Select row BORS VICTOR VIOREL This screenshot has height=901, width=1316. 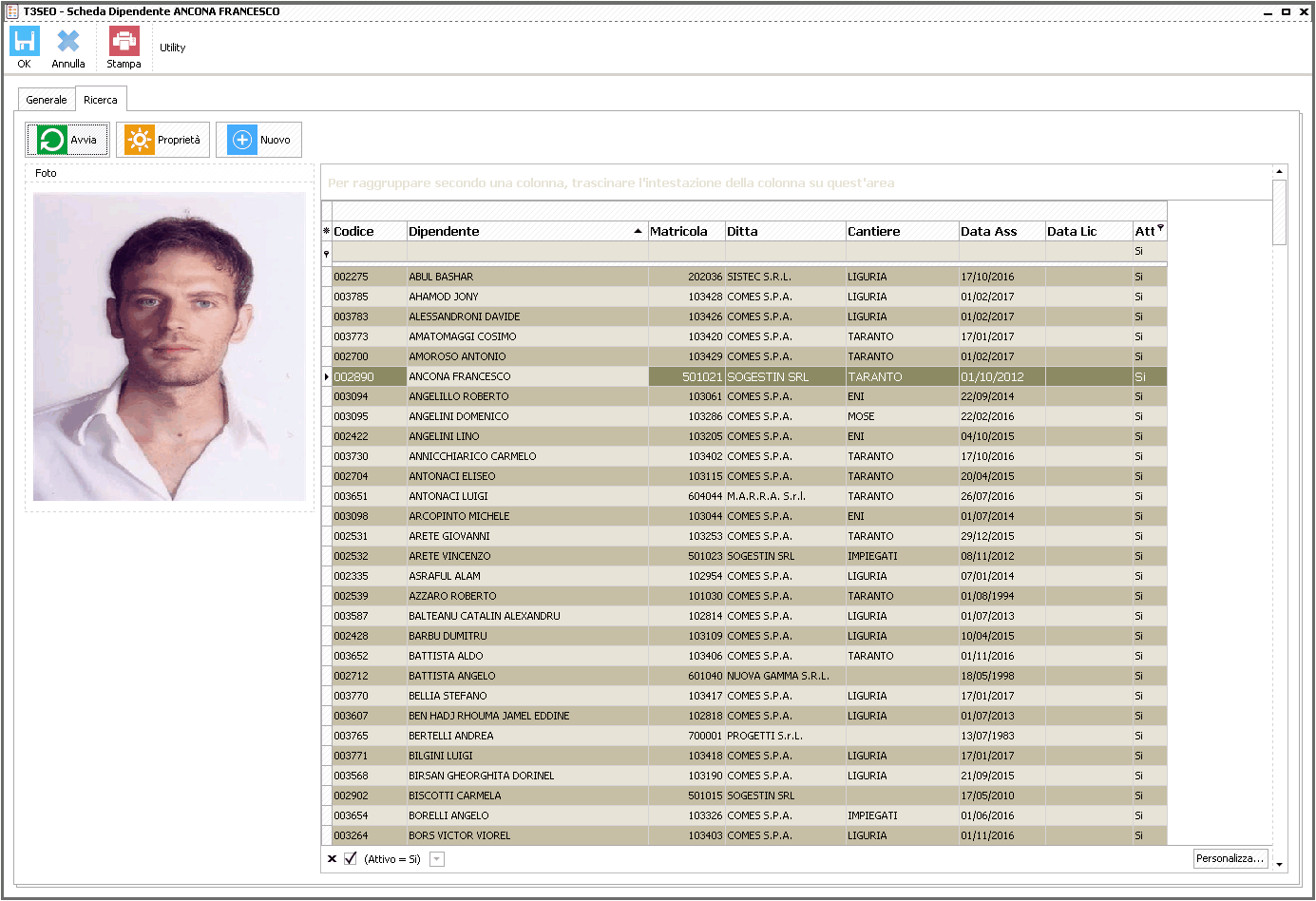point(749,835)
